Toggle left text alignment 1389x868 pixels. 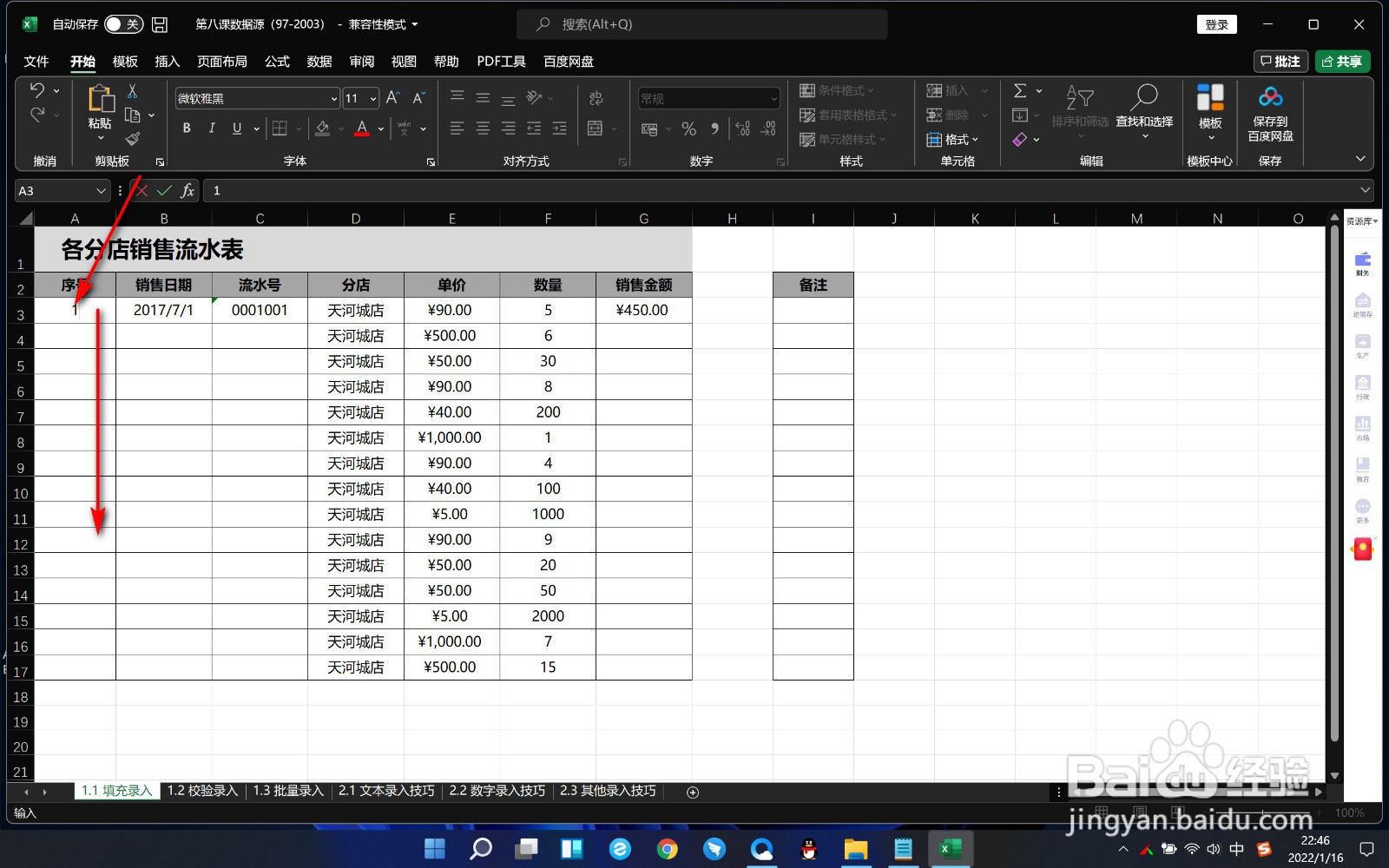(458, 128)
